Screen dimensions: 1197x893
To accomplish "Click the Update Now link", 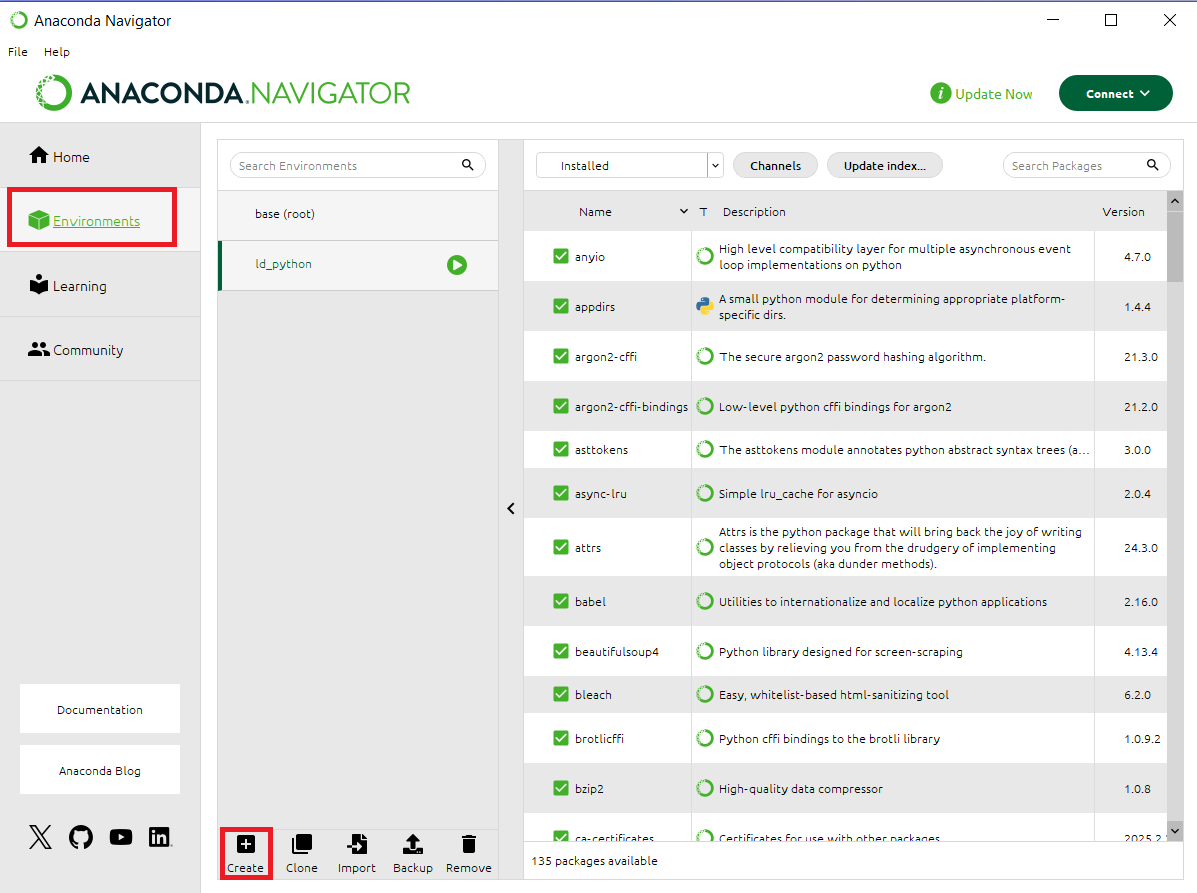I will [991, 93].
